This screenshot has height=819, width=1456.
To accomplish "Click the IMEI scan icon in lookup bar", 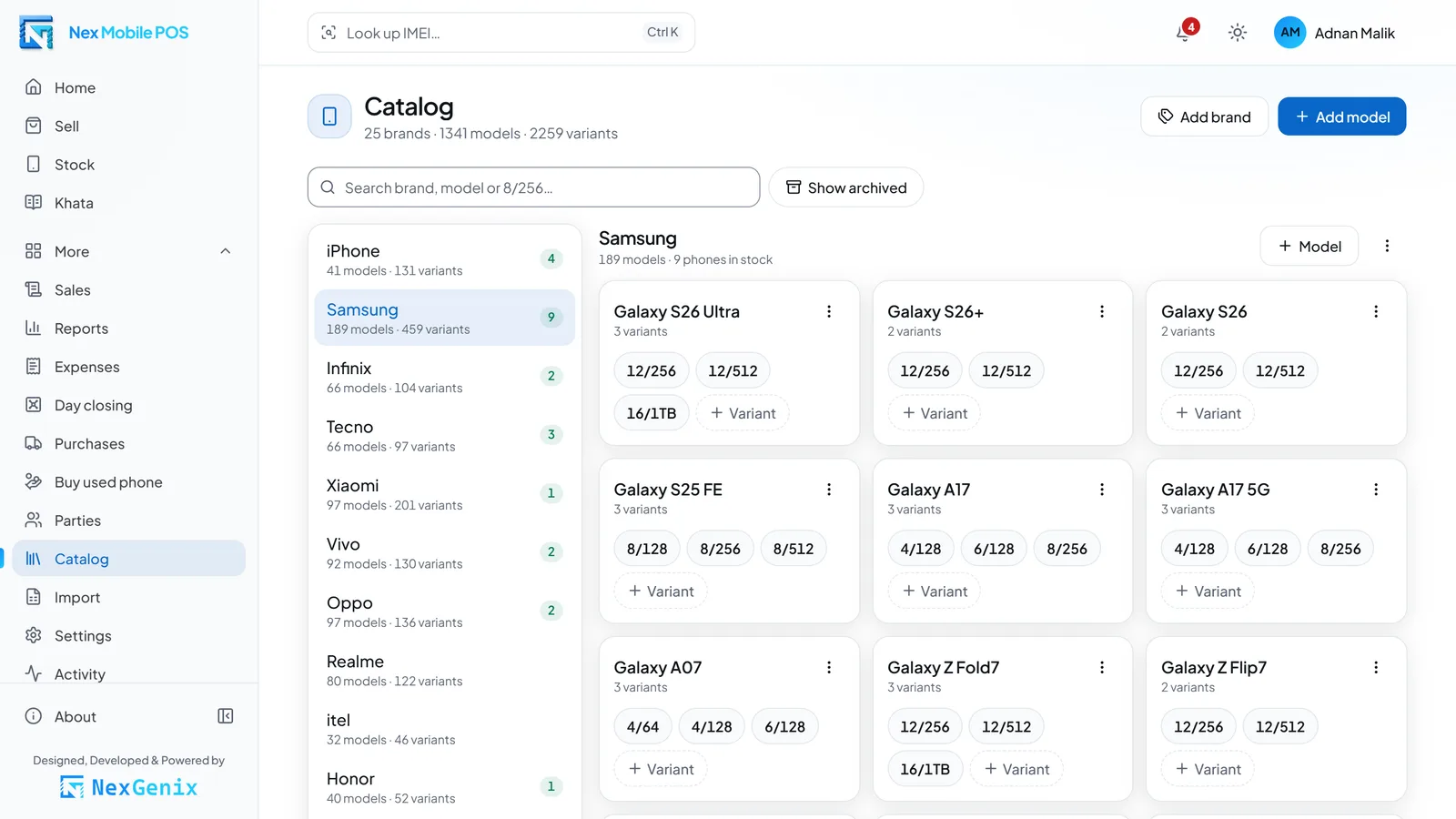I will pos(329,33).
